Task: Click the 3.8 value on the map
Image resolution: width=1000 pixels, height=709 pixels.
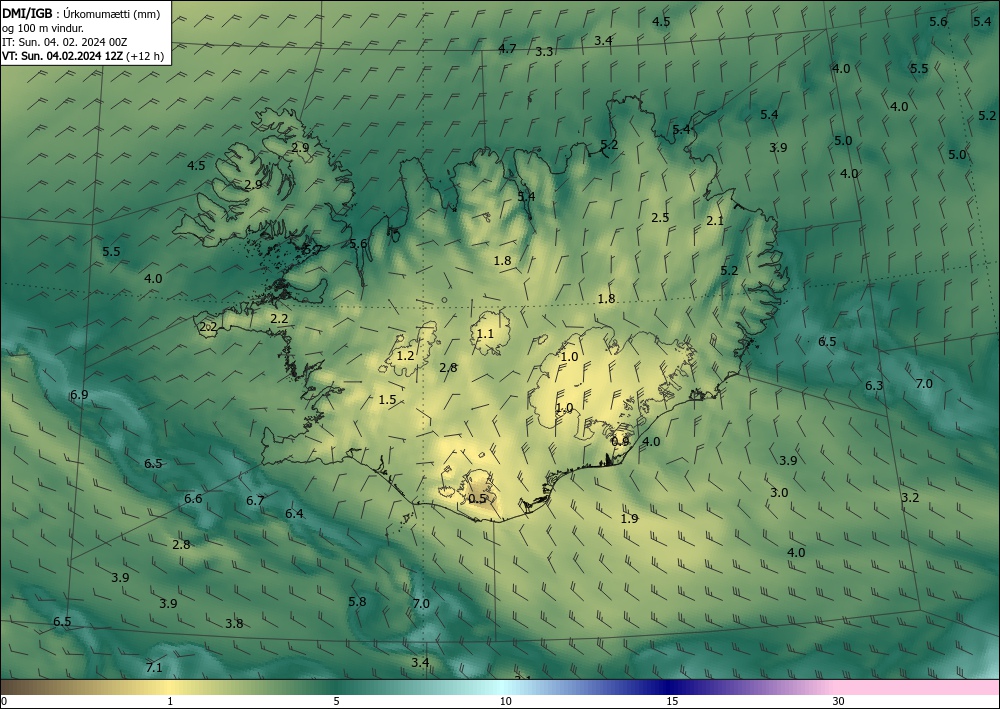Action: [234, 624]
